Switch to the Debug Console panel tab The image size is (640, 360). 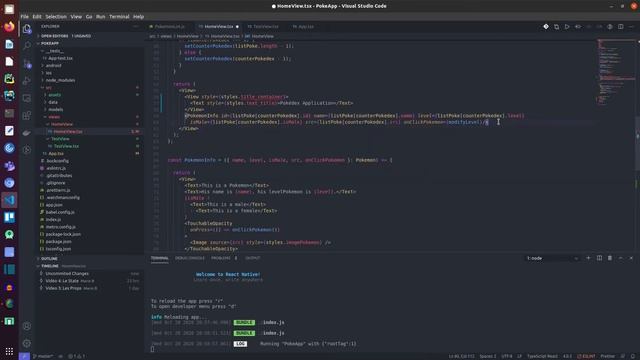click(x=190, y=258)
